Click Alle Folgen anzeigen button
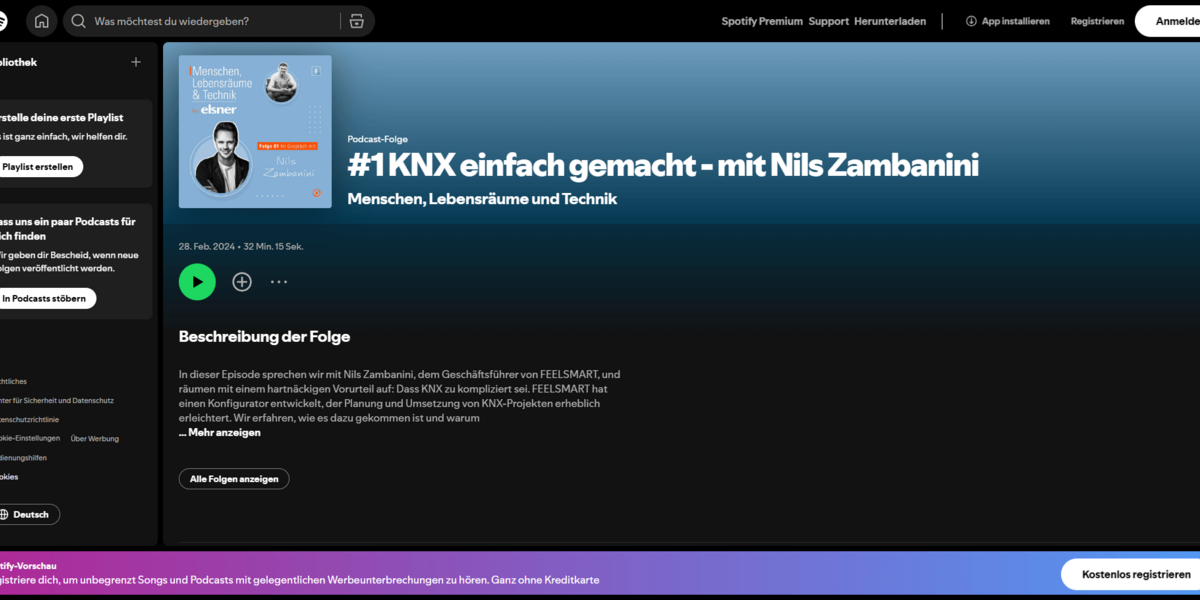Screen dimensions: 1200x600 [234, 479]
